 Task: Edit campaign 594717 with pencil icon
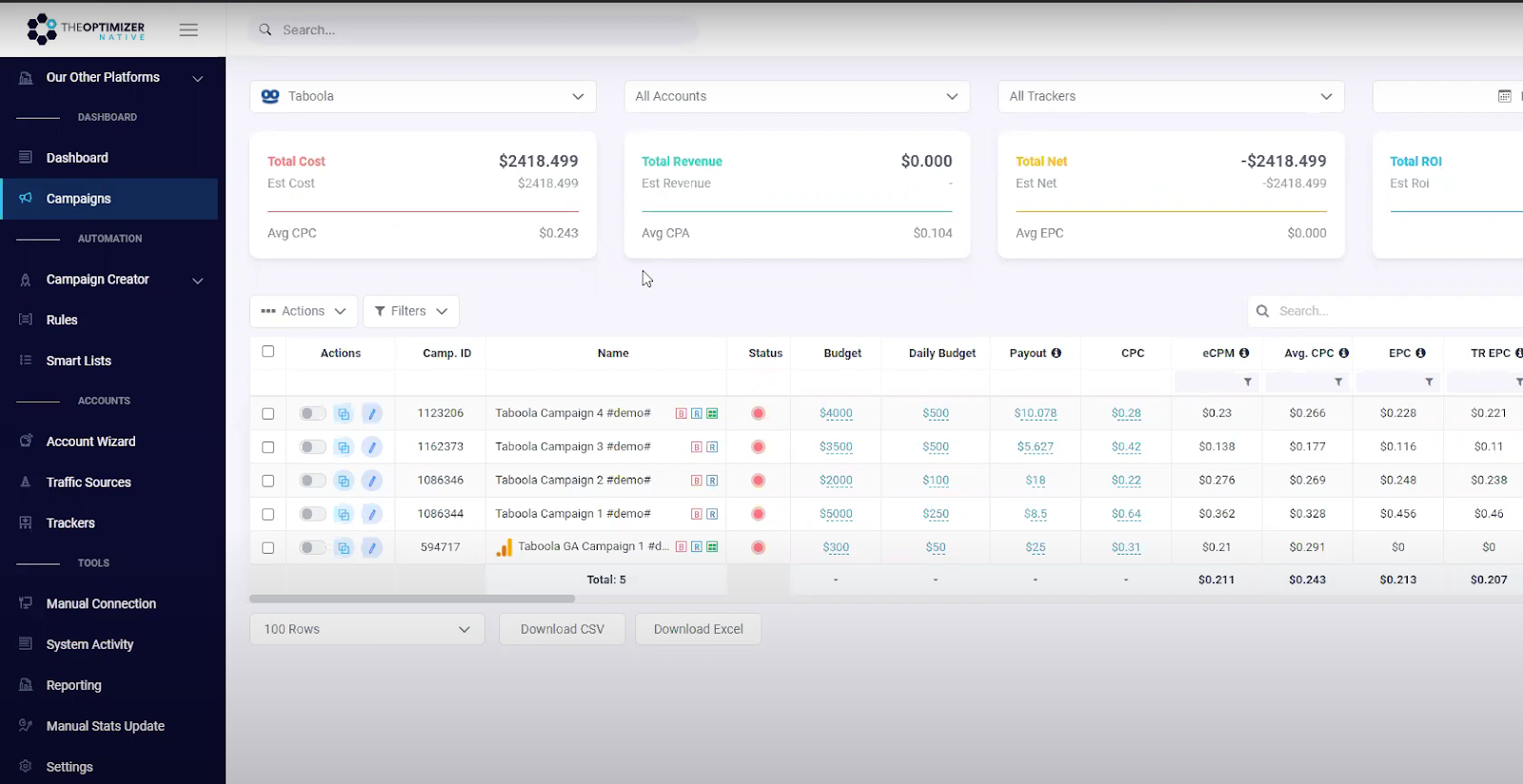372,548
